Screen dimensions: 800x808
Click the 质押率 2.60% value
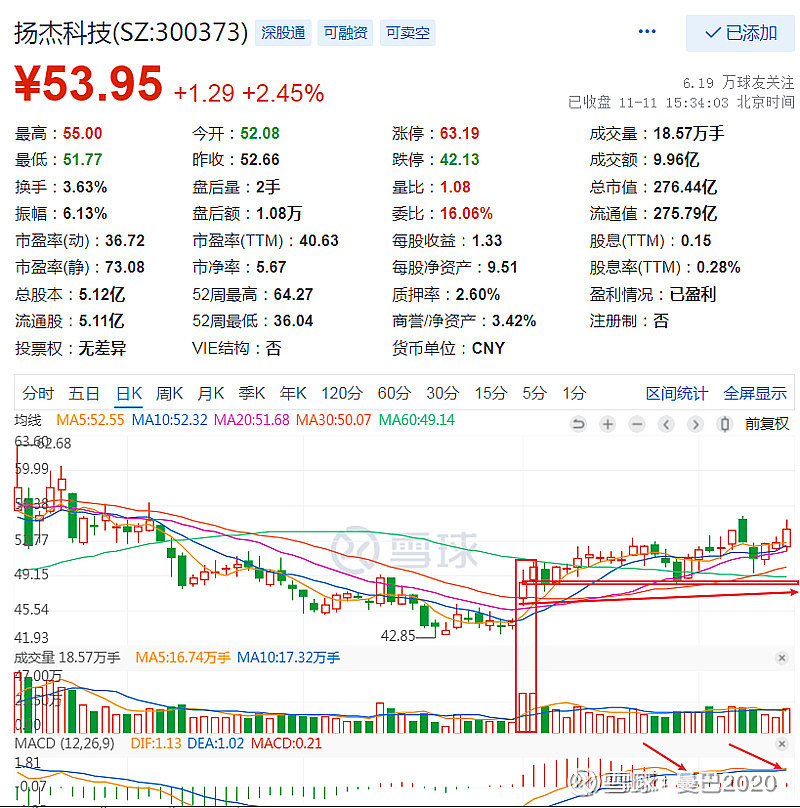pos(477,294)
